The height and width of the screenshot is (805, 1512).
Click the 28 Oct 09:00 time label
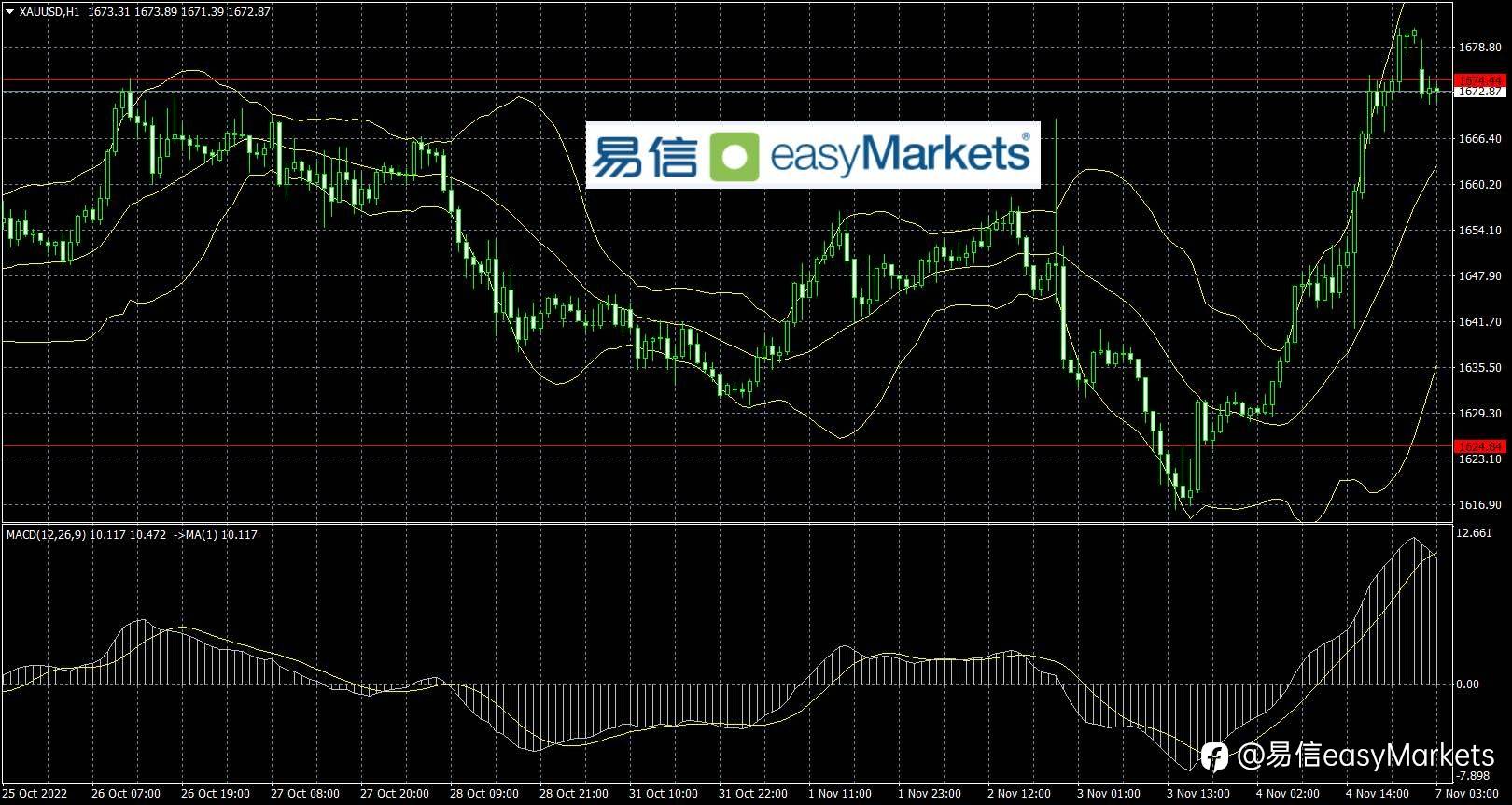(x=484, y=794)
